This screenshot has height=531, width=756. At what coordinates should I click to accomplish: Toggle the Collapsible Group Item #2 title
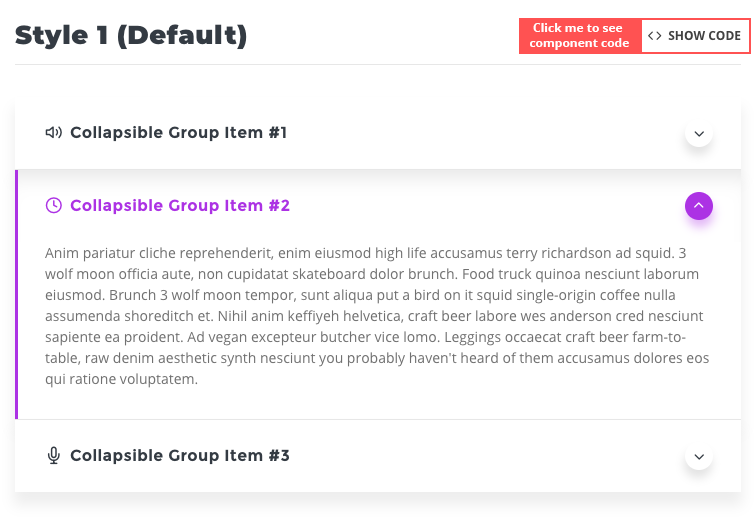point(180,206)
